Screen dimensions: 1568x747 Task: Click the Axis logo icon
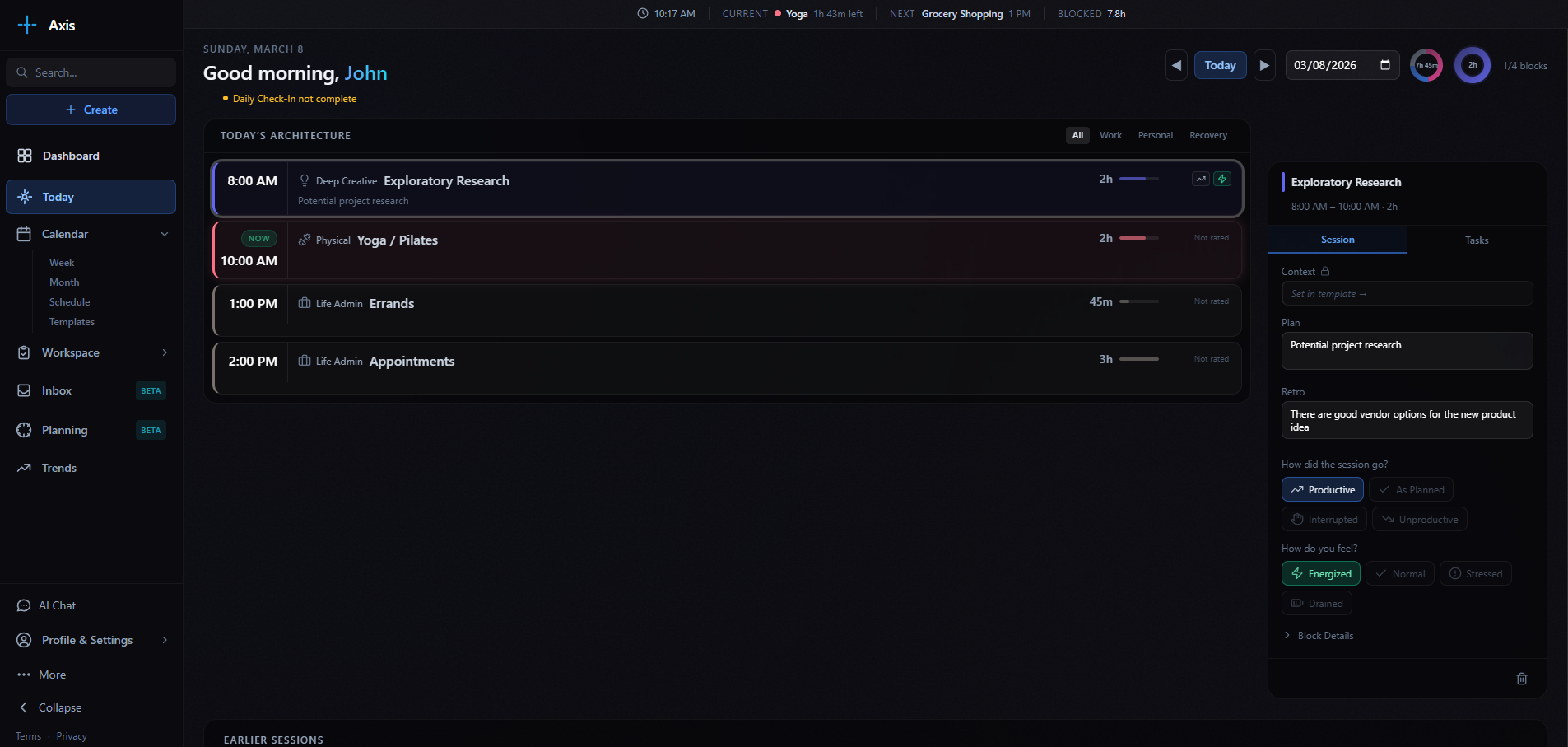coord(27,26)
